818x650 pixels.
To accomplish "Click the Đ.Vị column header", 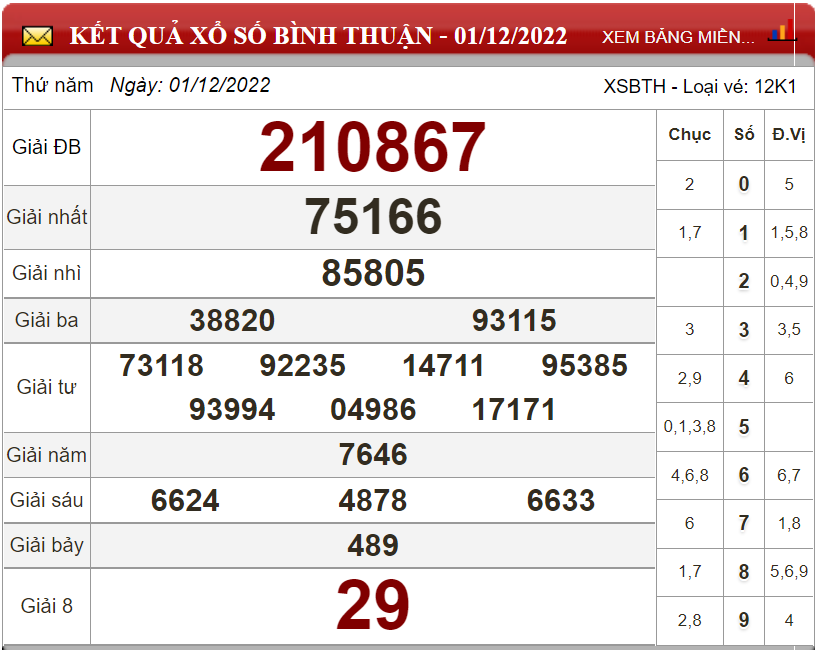I will 789,135.
